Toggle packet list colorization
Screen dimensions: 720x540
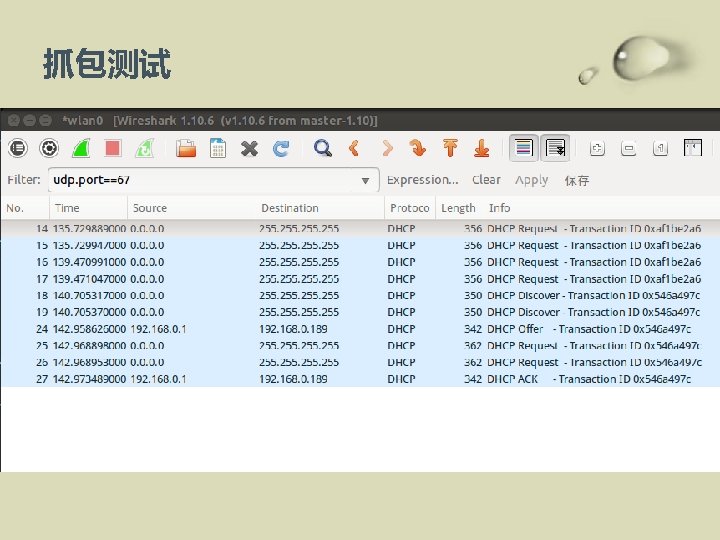(x=523, y=148)
